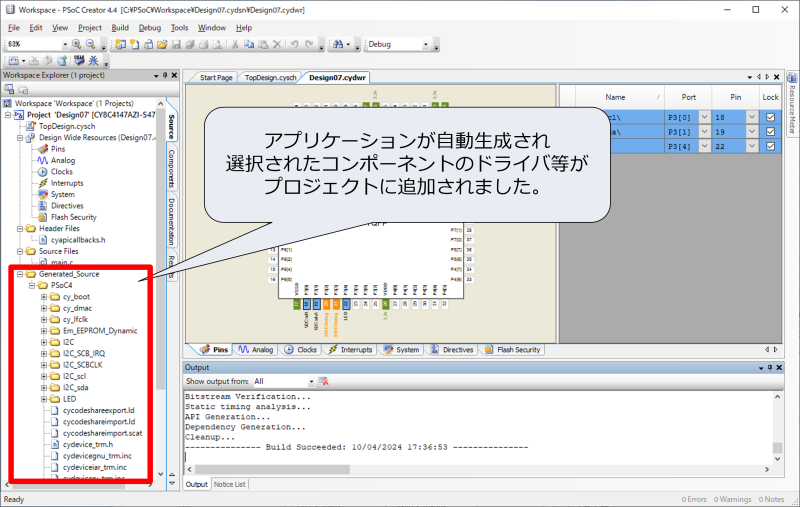Click the Find binoculars icon
This screenshot has width=800, height=507.
click(x=338, y=44)
